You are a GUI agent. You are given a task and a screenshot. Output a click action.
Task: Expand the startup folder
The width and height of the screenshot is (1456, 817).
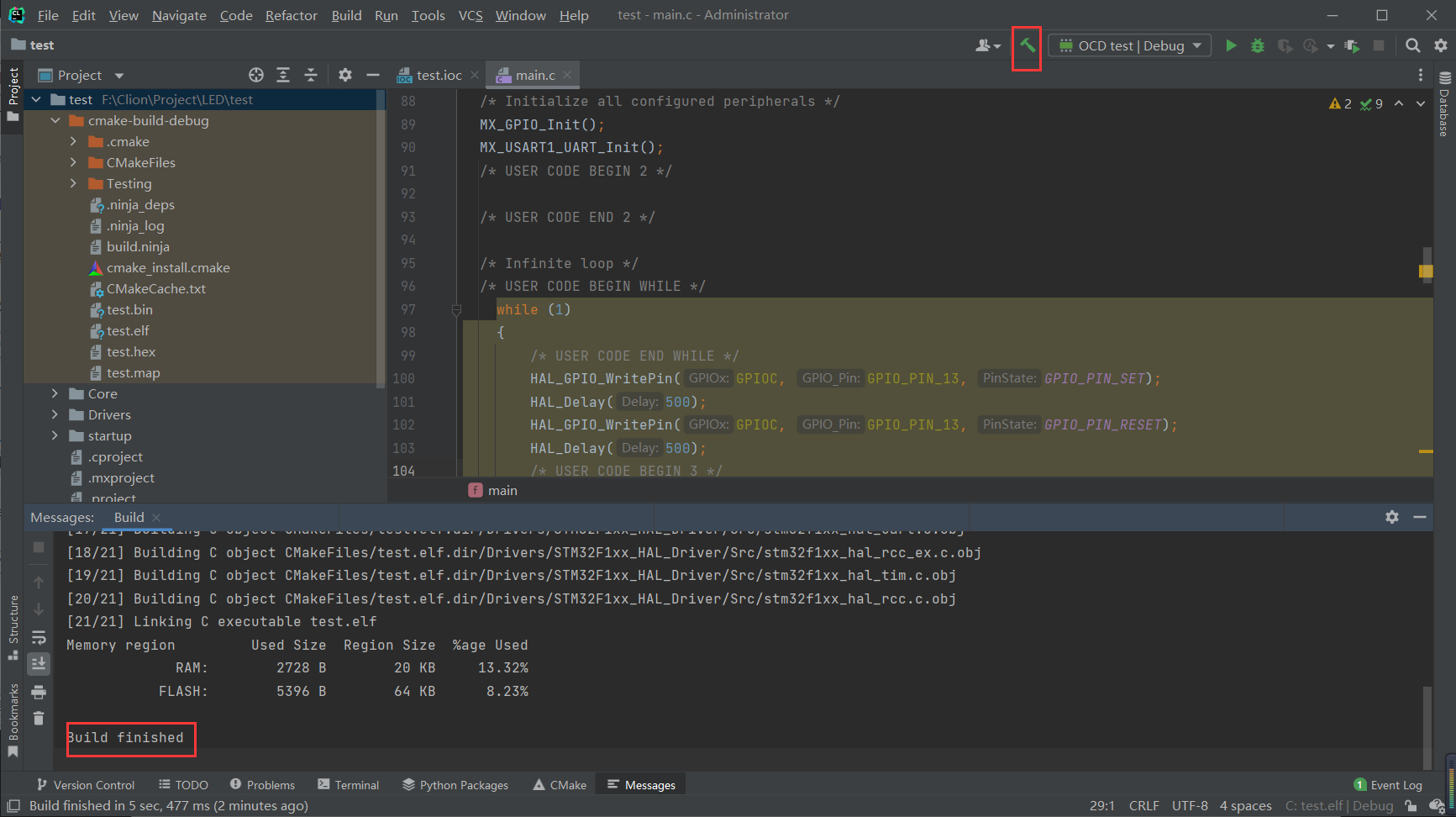pyautogui.click(x=55, y=435)
